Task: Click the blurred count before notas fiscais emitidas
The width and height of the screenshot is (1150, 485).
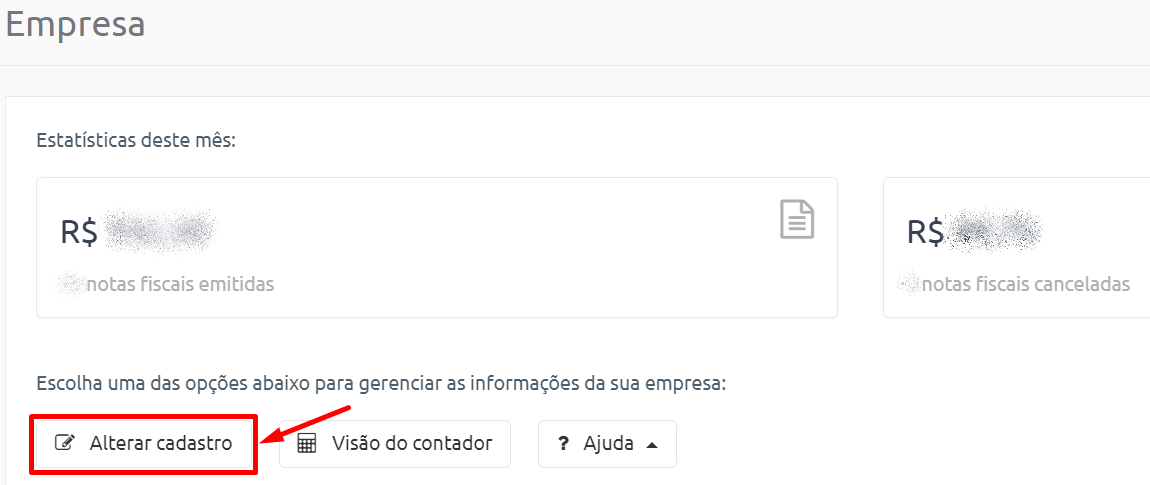Action: click(x=72, y=285)
